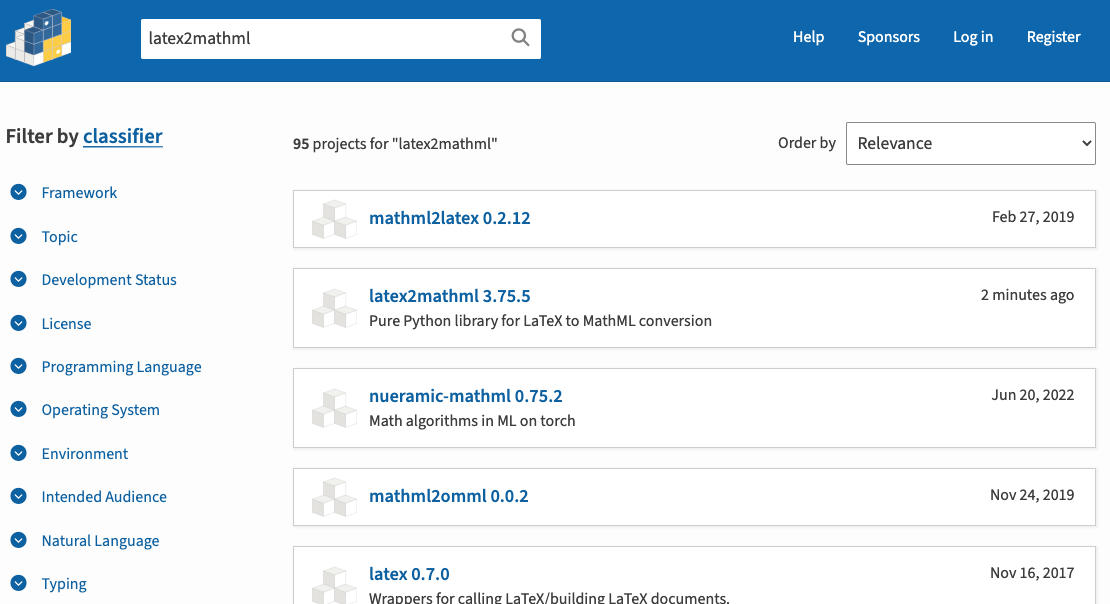Click the 'Feb 27, 2019' date text
This screenshot has width=1110, height=604.
(x=1033, y=217)
